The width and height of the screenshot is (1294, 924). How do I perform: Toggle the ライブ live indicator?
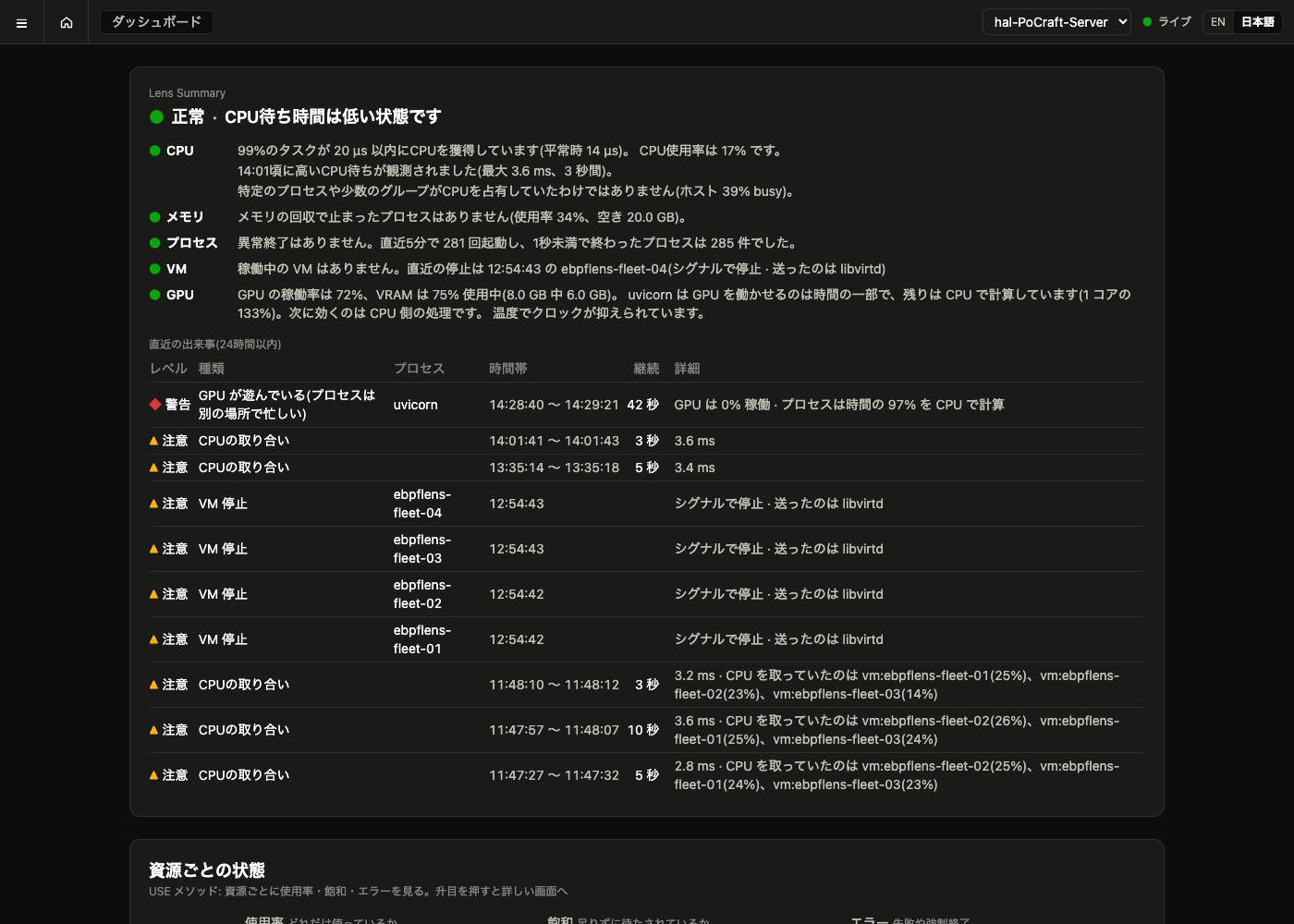click(1167, 22)
